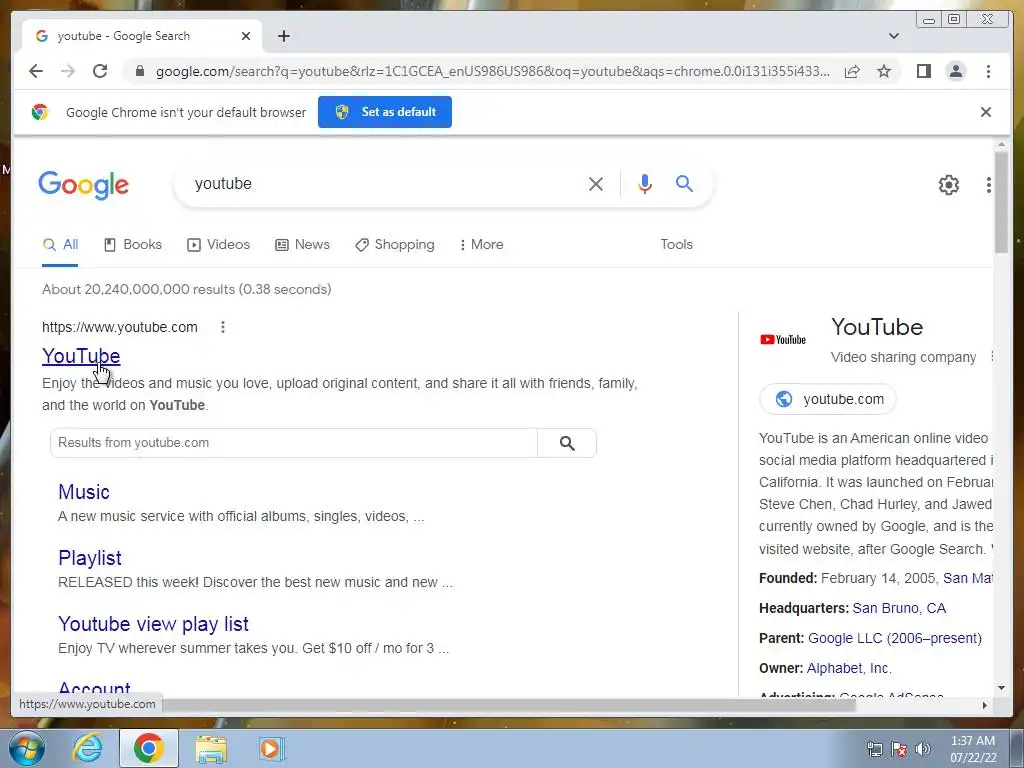Open the Alphabet, Inc. link
Viewport: 1024px width, 768px height.
tap(849, 668)
